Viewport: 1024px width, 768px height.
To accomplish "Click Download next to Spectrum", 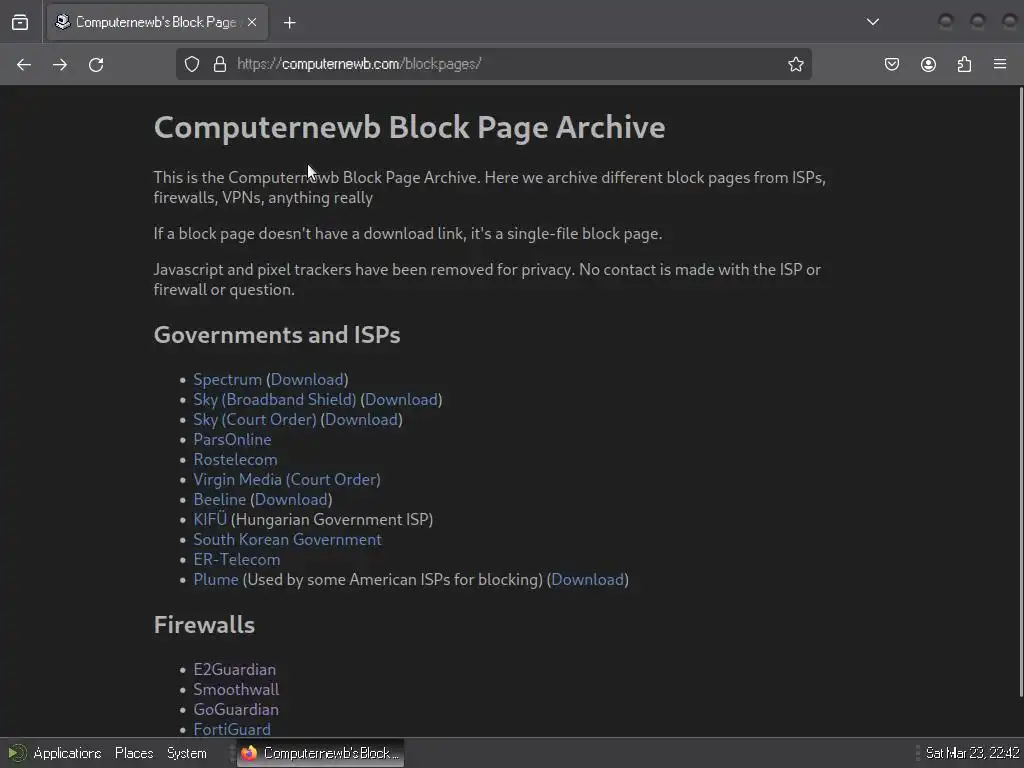I will pos(307,379).
